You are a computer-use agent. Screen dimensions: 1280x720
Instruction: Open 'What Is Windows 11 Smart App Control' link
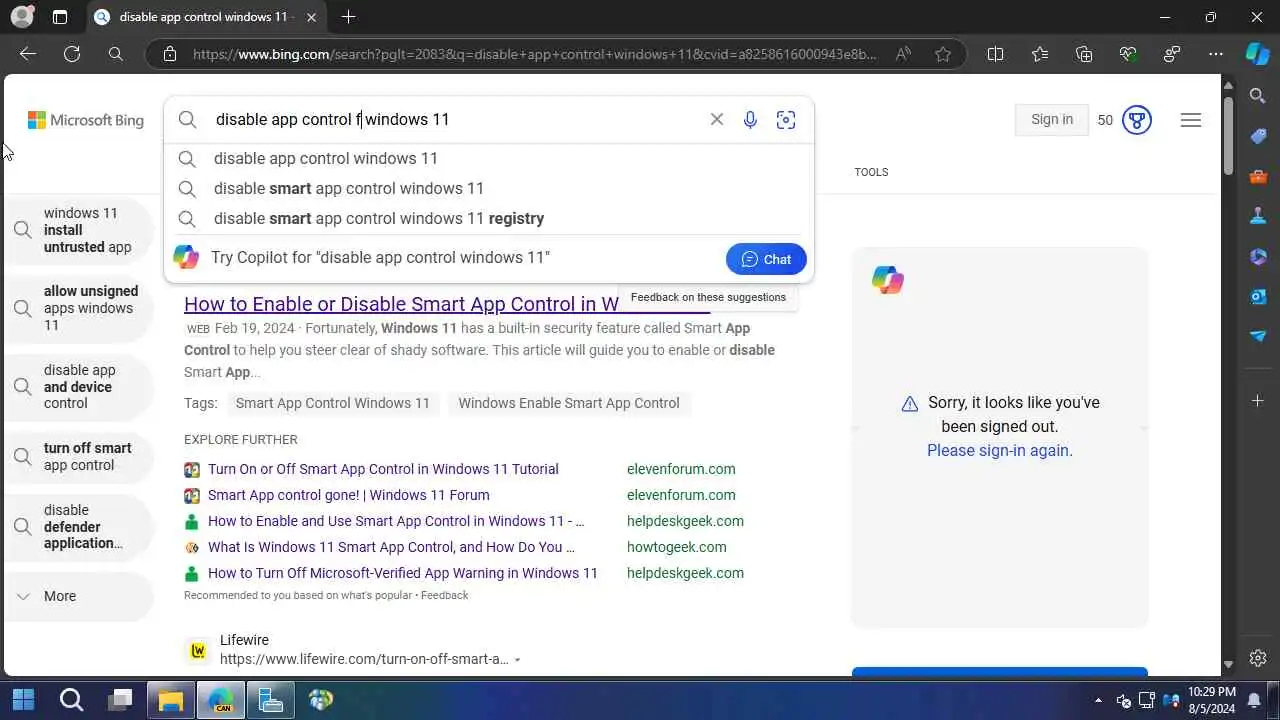[391, 547]
